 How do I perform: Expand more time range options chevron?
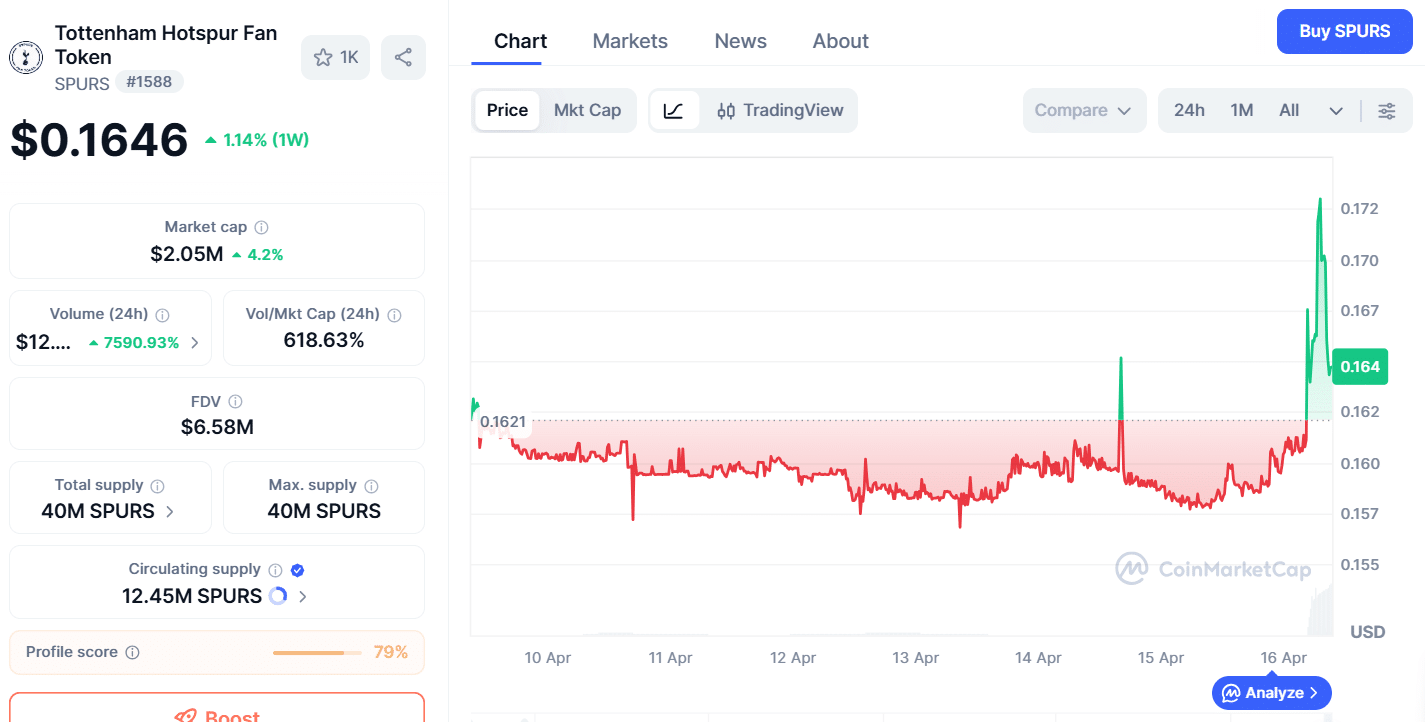(1336, 111)
